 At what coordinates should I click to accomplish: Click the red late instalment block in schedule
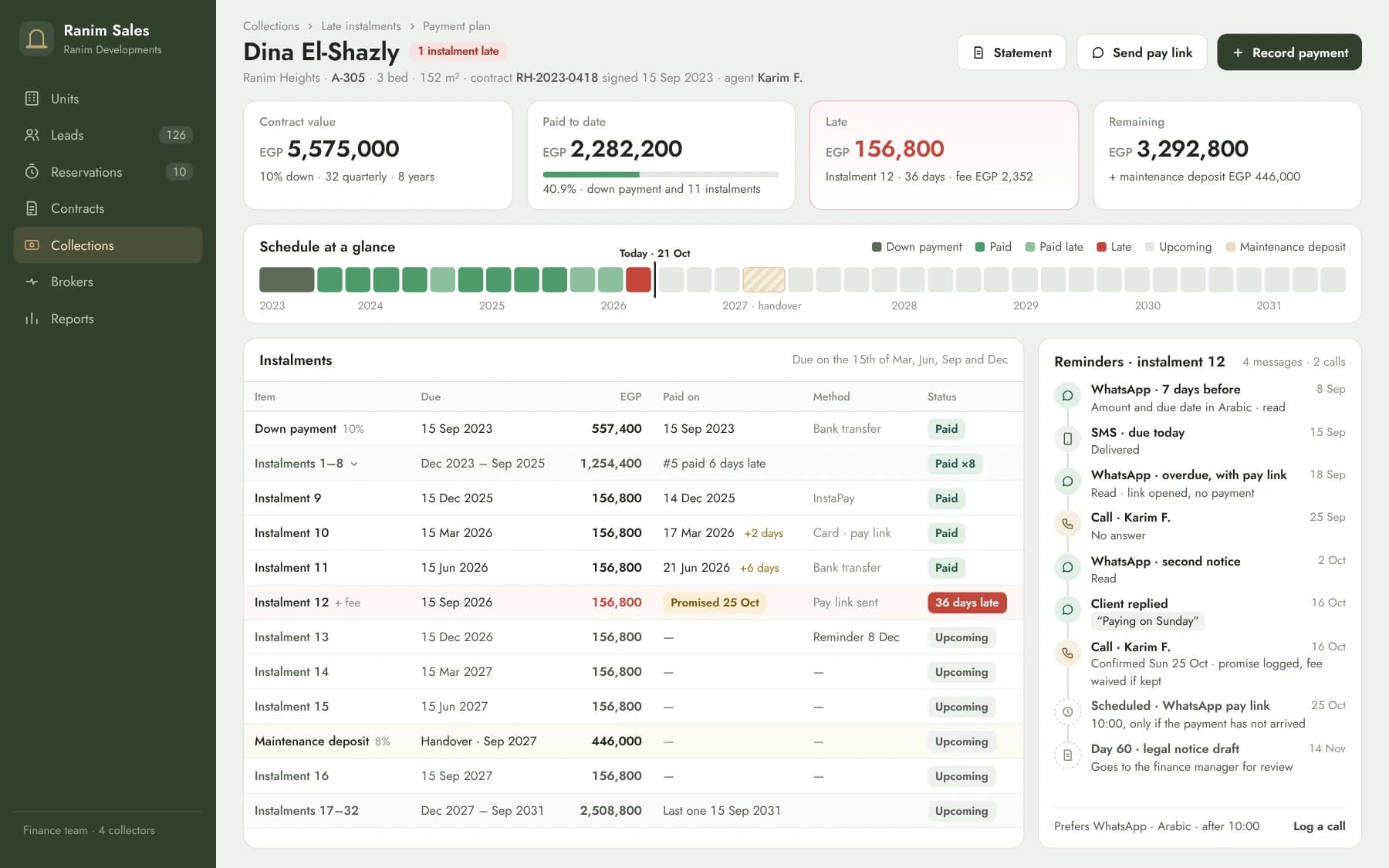coord(638,279)
